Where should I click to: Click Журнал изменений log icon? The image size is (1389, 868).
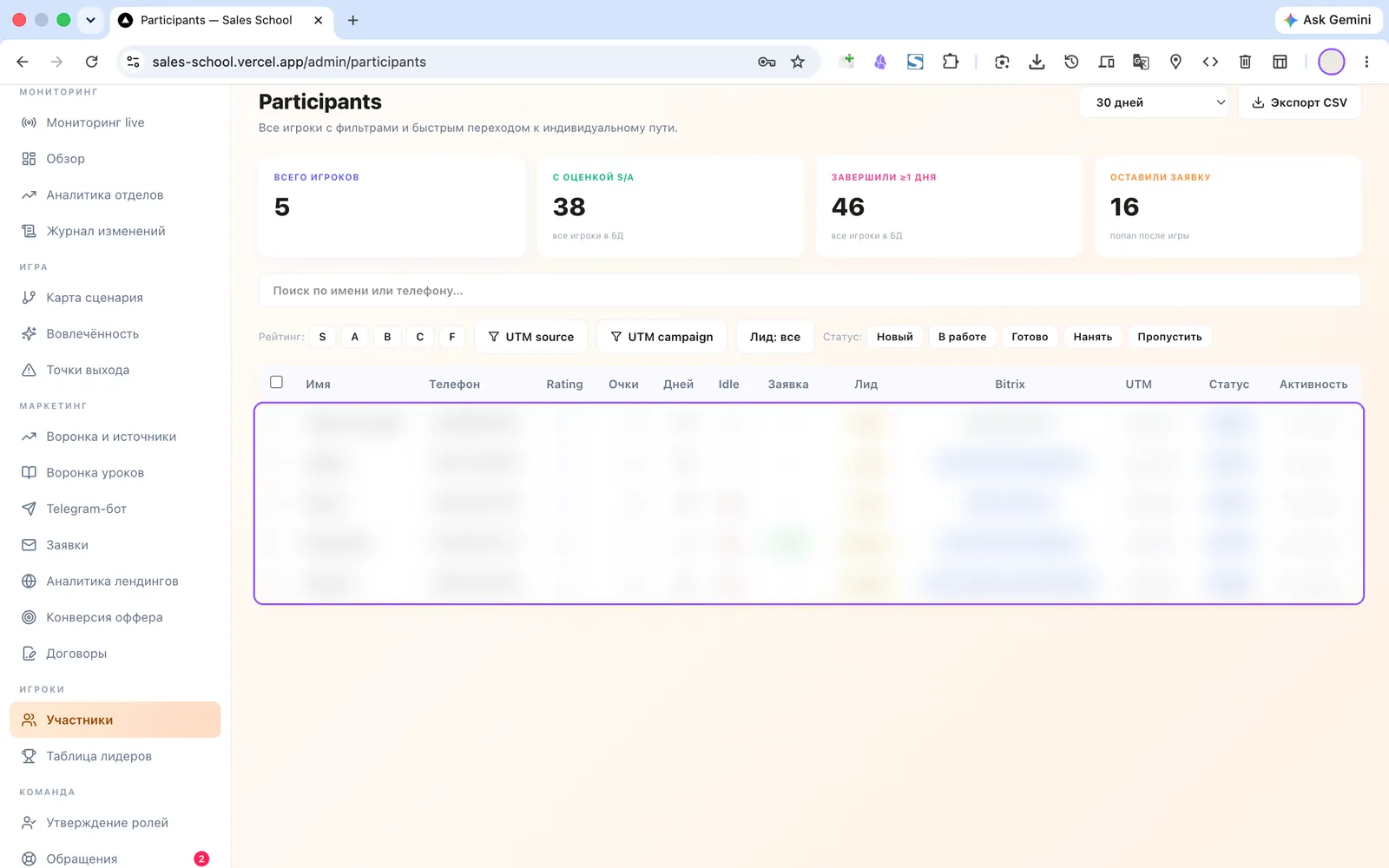point(29,231)
